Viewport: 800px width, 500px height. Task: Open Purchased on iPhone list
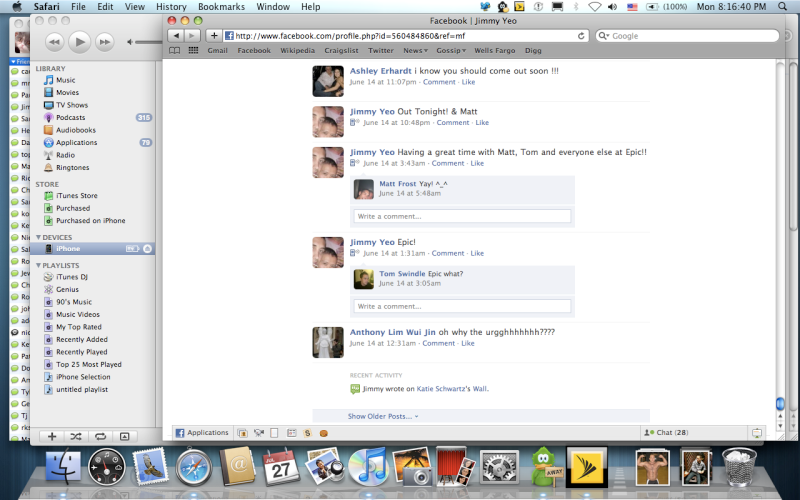90,220
